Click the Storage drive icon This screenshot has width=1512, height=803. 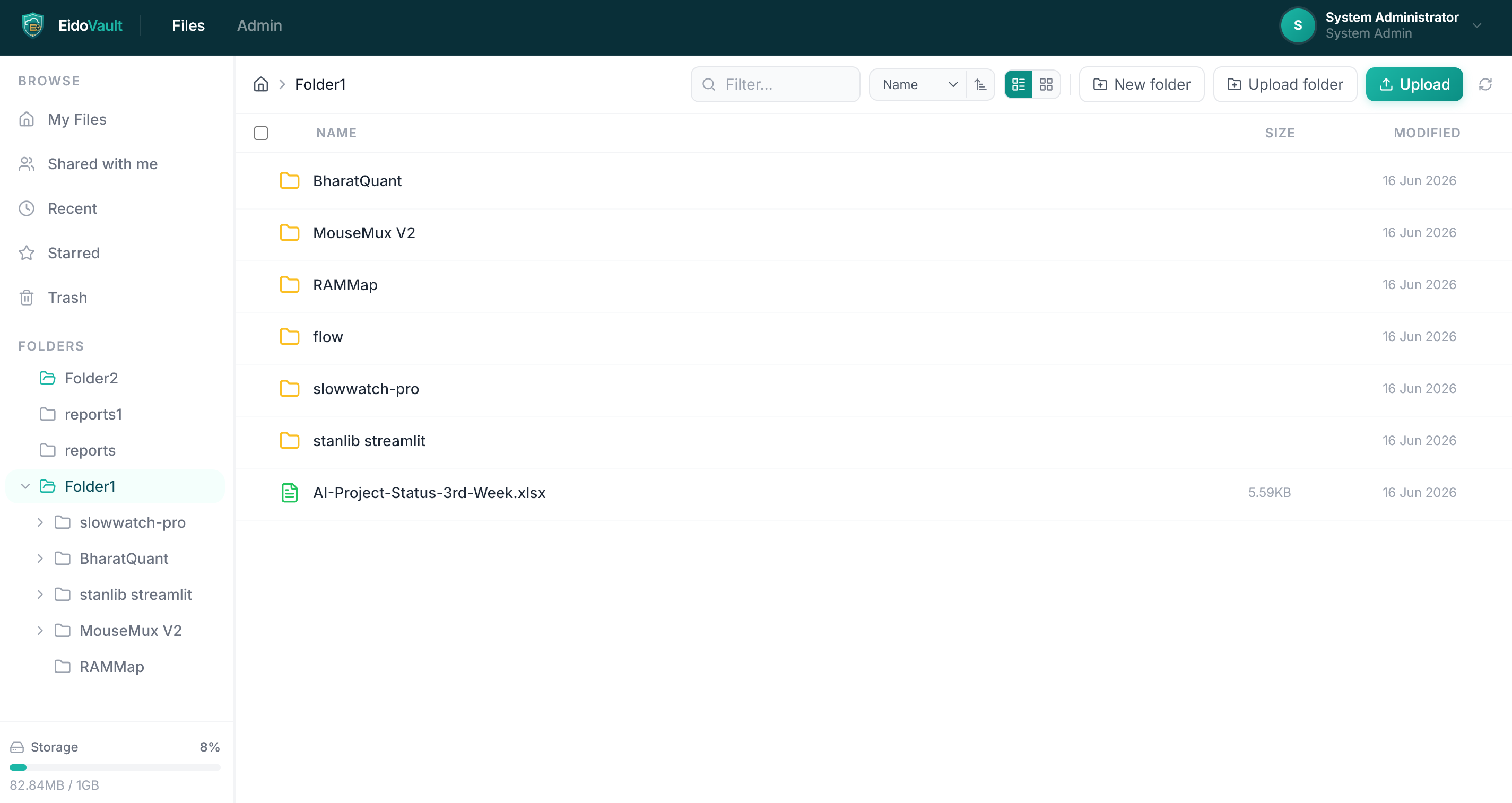tap(17, 747)
